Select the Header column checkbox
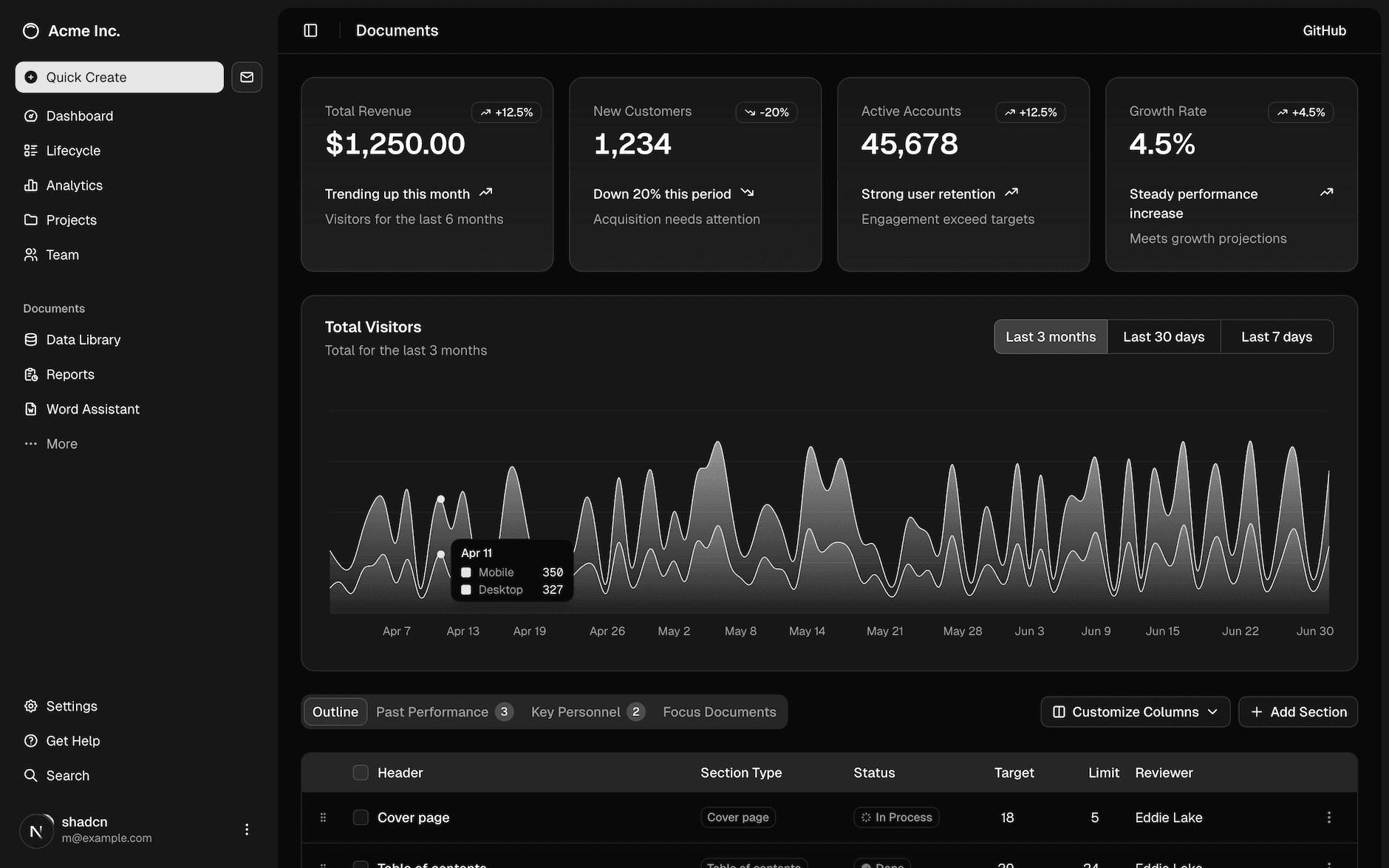The width and height of the screenshot is (1389, 868). click(361, 772)
